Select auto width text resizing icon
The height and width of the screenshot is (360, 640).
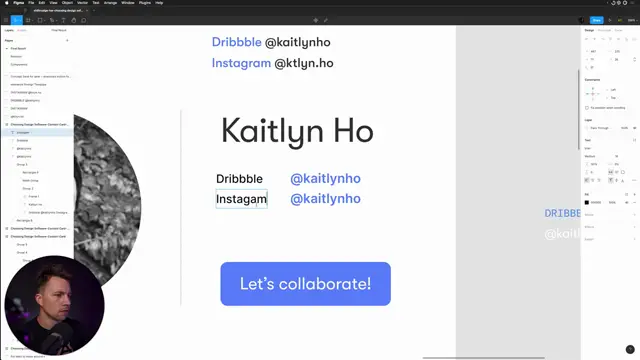click(x=611, y=172)
